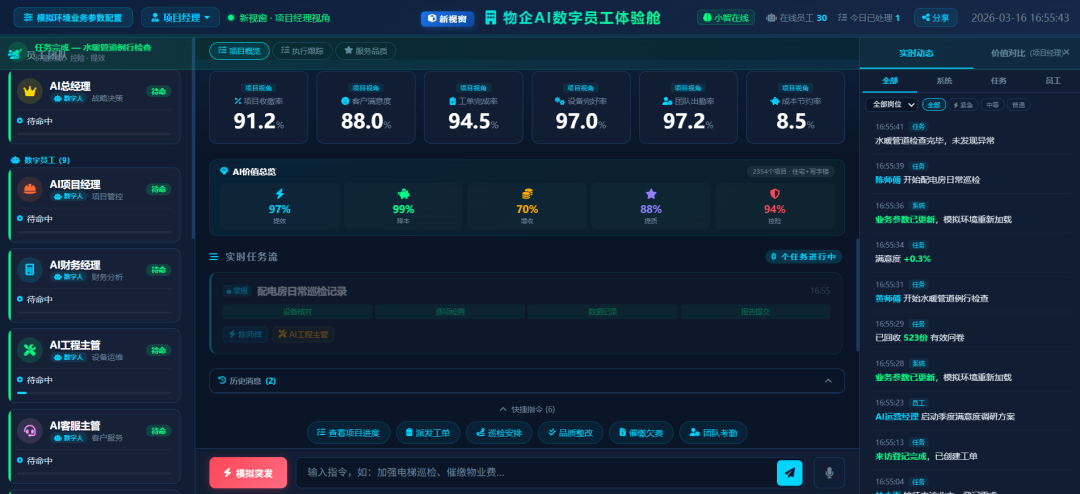Select the 系统 feed filter tab

pyautogui.click(x=944, y=81)
